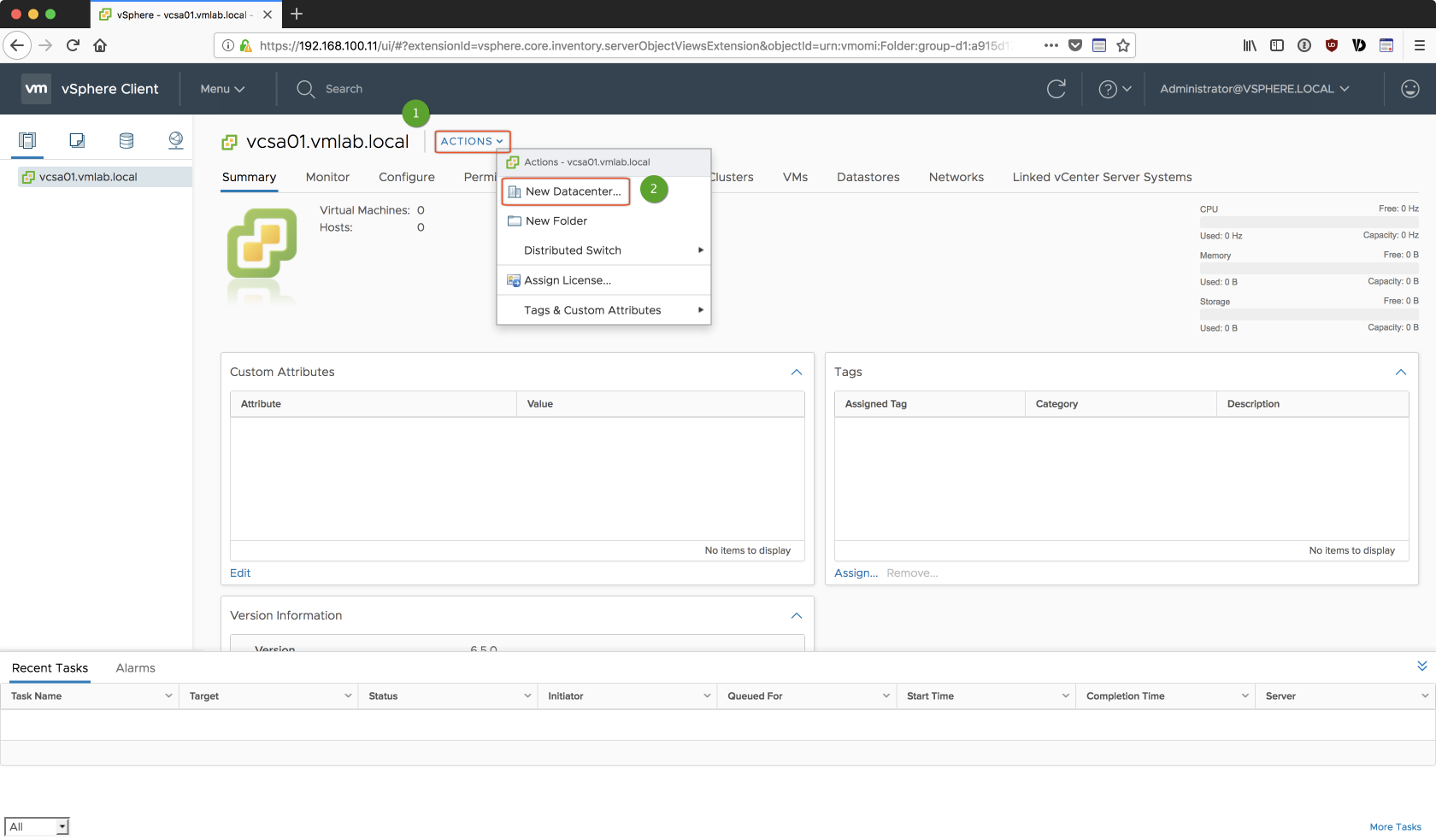Click the browser home icon
Viewport: 1436px width, 840px height.
pyautogui.click(x=100, y=45)
